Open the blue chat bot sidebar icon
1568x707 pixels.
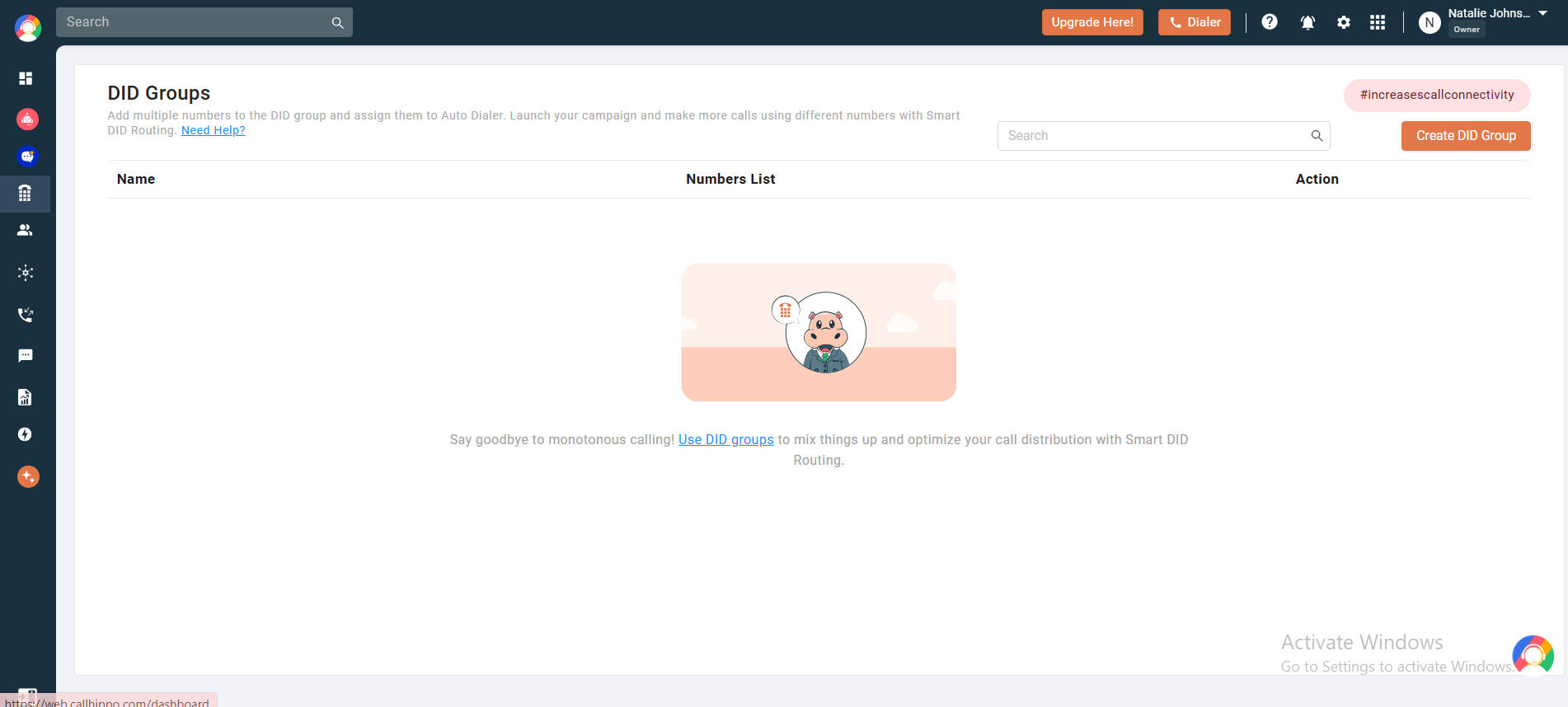point(27,157)
